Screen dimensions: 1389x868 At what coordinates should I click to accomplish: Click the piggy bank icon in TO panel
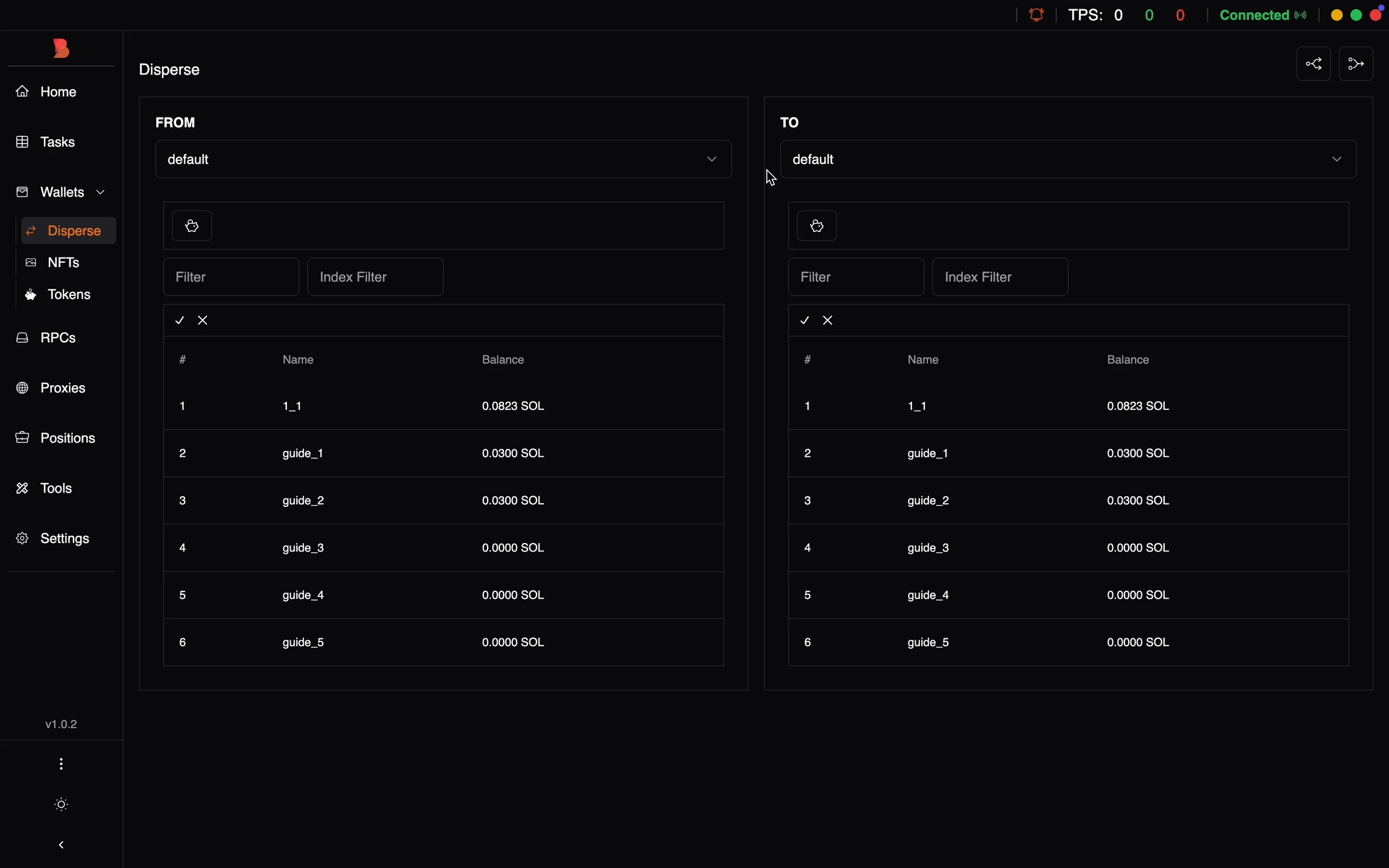point(817,226)
